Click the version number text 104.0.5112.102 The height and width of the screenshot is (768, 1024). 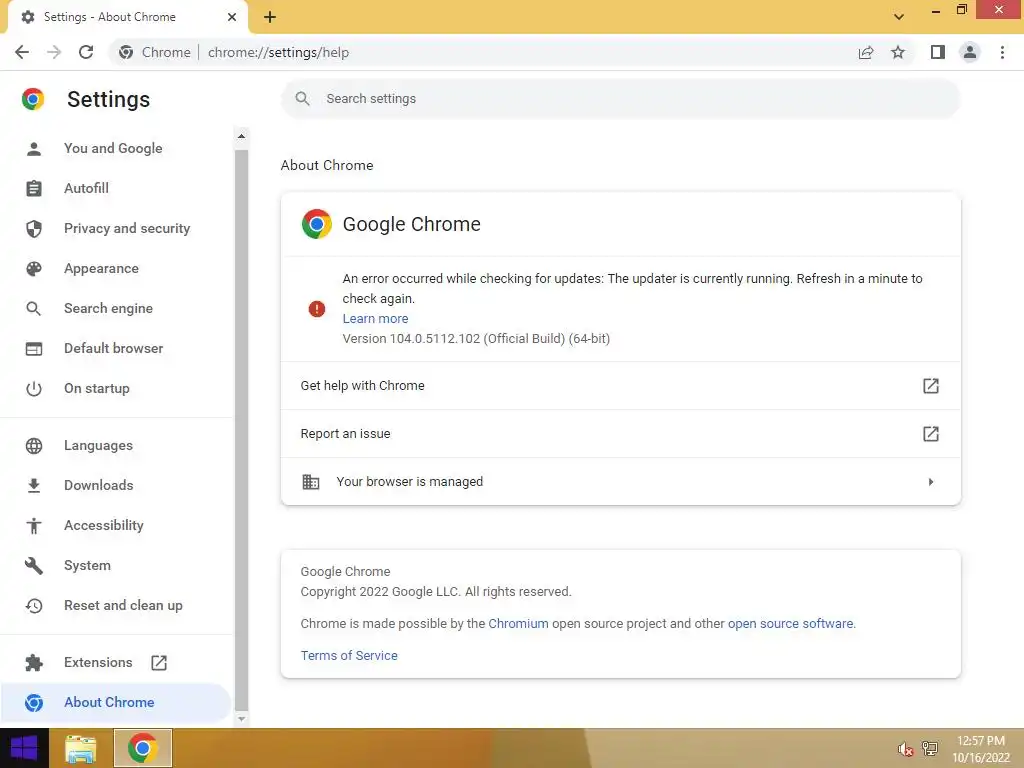point(435,339)
